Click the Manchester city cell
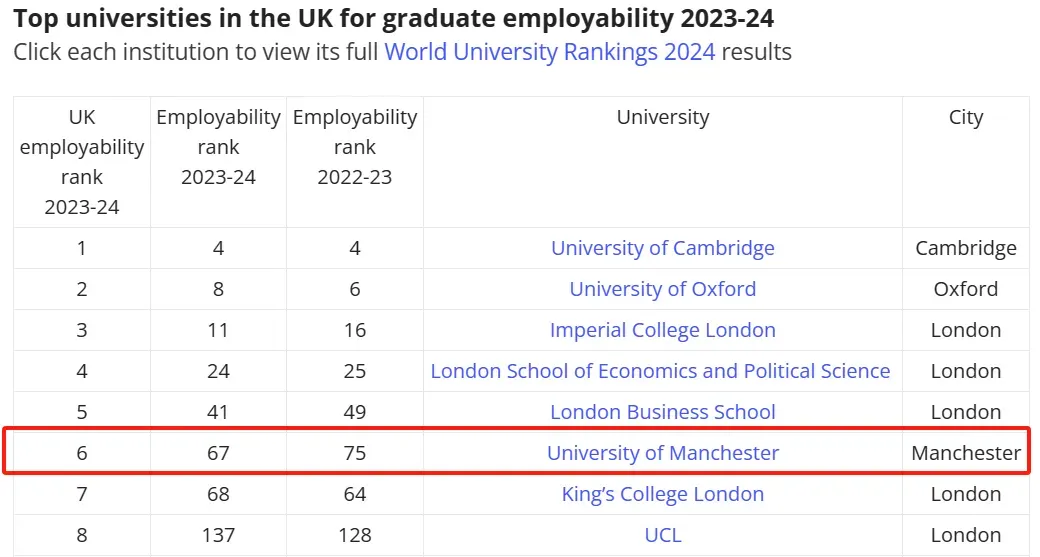1040x557 pixels. (x=966, y=453)
